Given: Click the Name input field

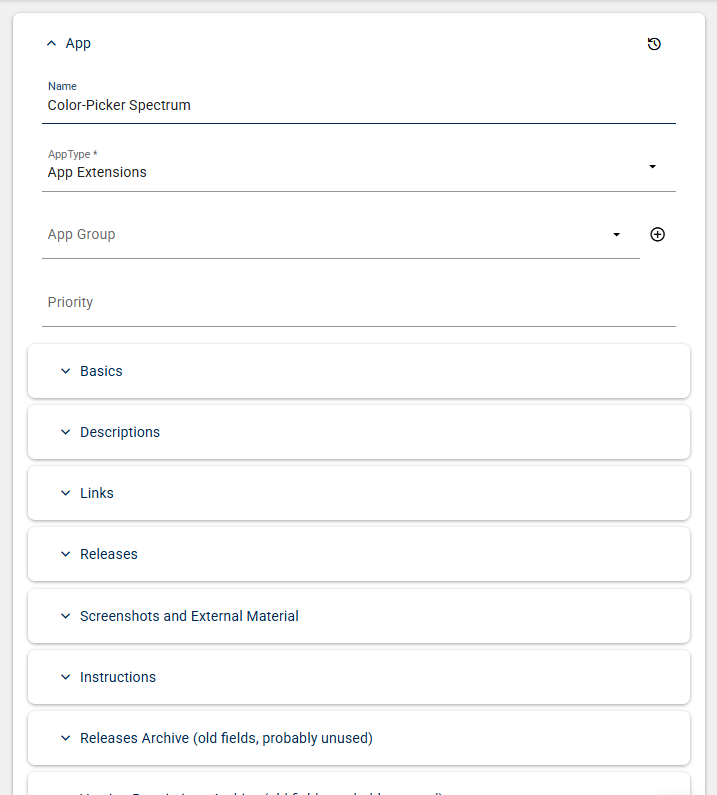Looking at the screenshot, I should (x=358, y=105).
